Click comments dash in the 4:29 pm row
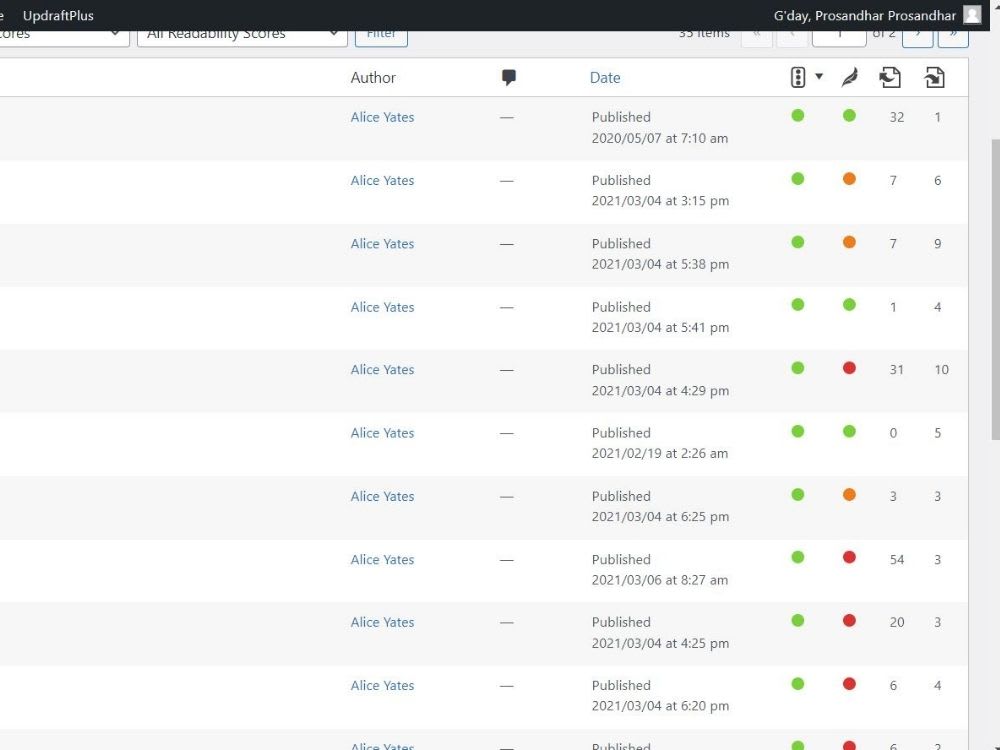The width and height of the screenshot is (1000, 750). click(506, 370)
